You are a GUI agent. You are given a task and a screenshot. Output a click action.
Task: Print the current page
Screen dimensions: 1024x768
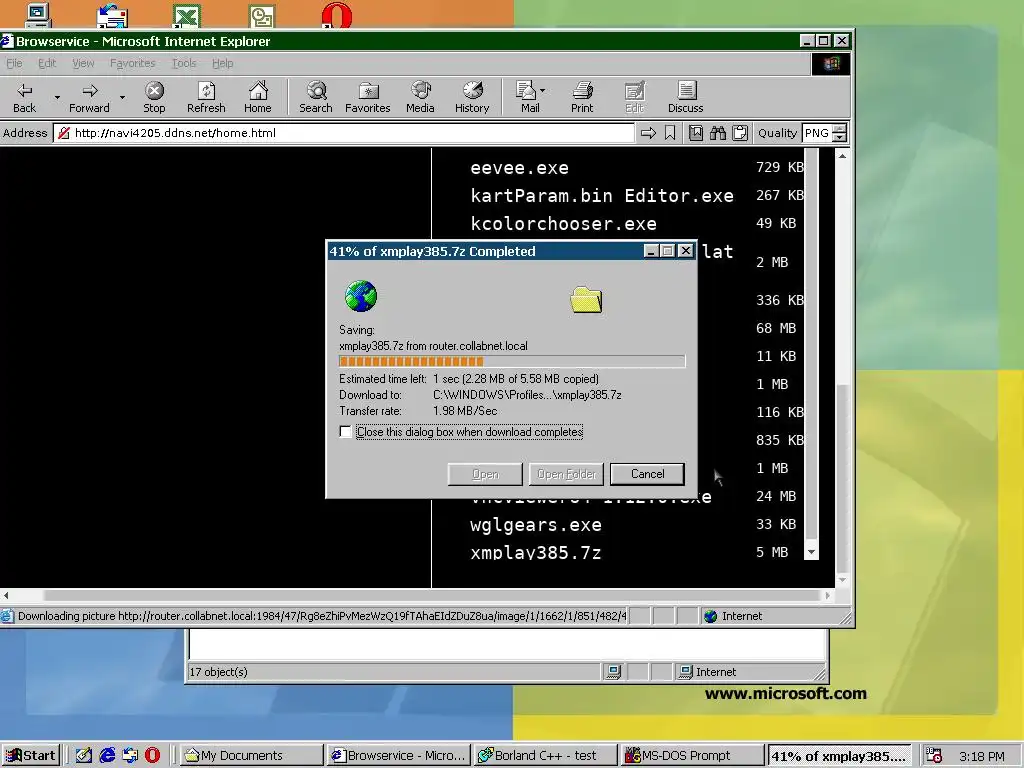pos(582,98)
